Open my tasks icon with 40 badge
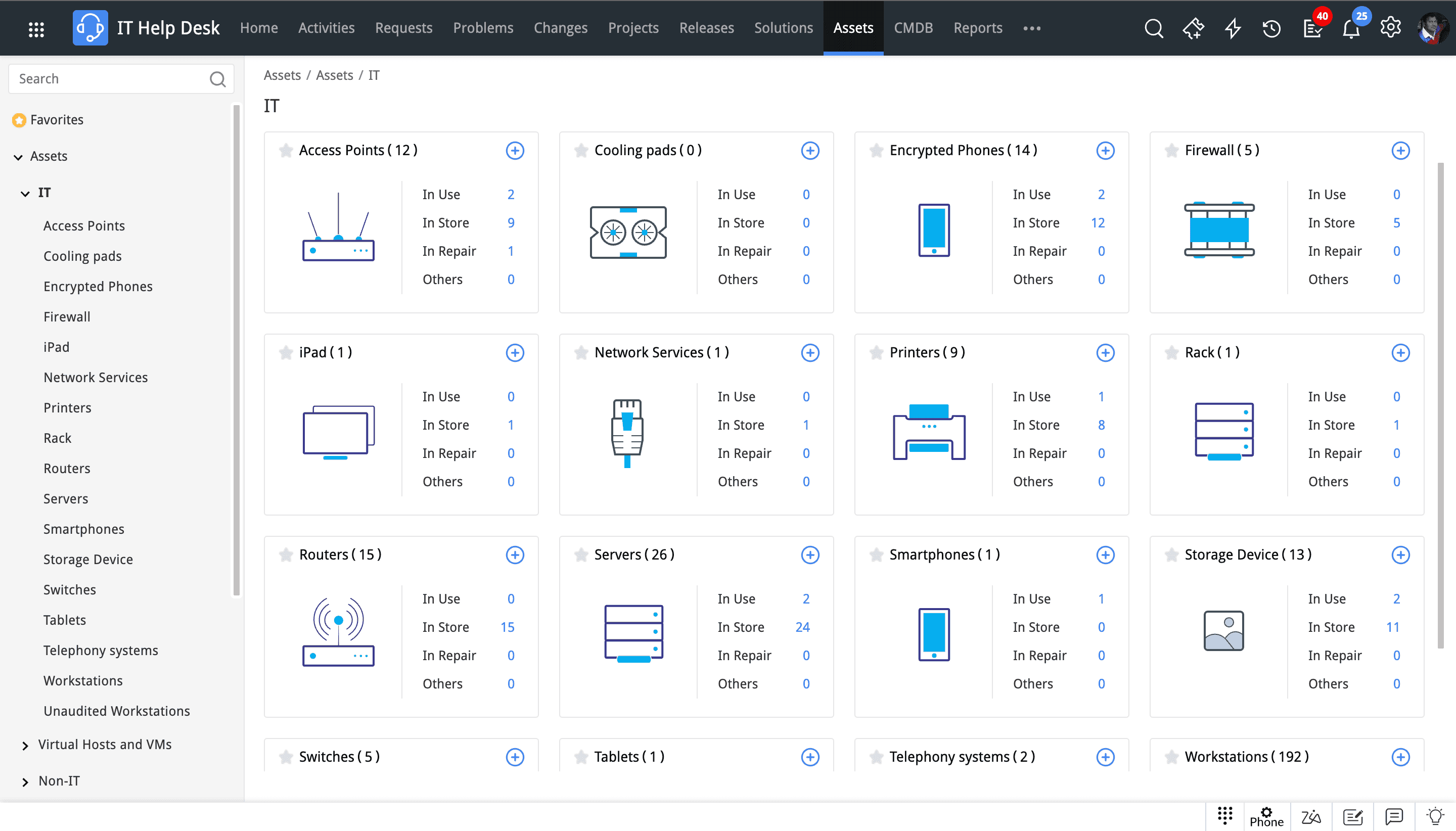This screenshot has width=1456, height=831. (x=1313, y=28)
